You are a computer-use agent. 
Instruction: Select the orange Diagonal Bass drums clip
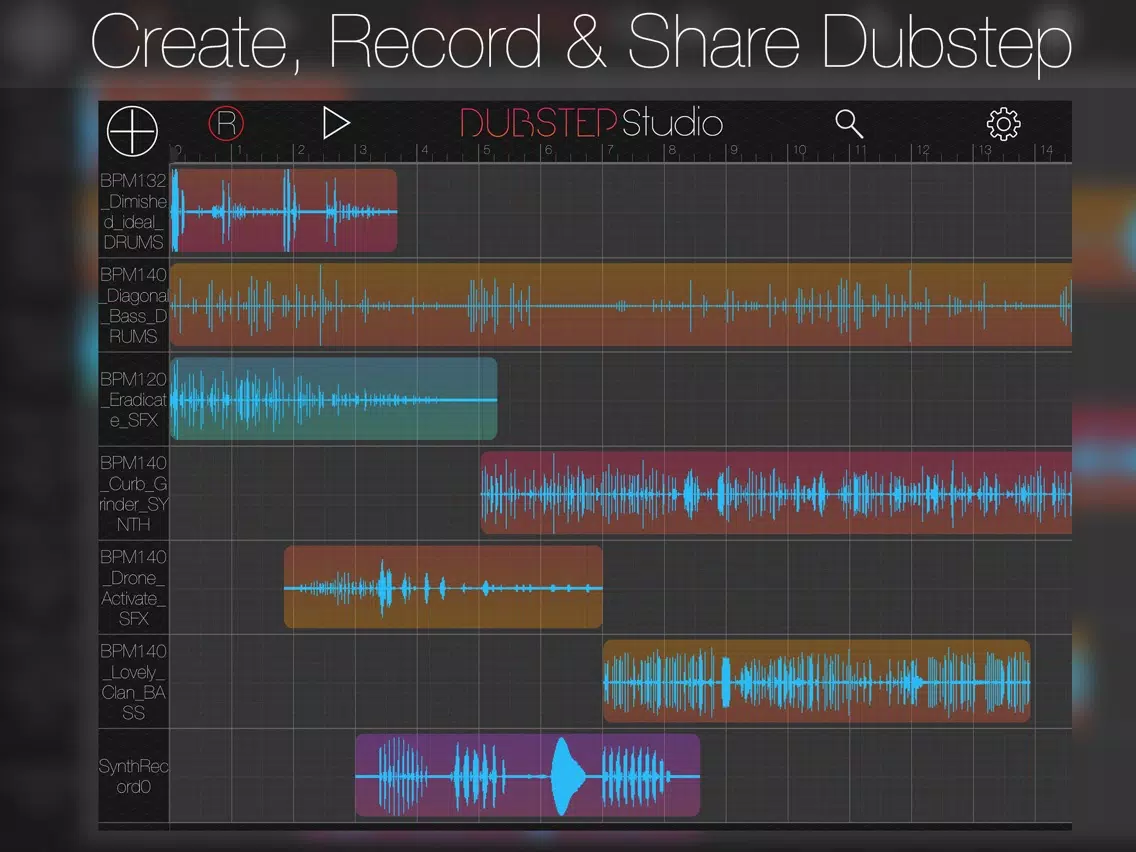(x=621, y=305)
